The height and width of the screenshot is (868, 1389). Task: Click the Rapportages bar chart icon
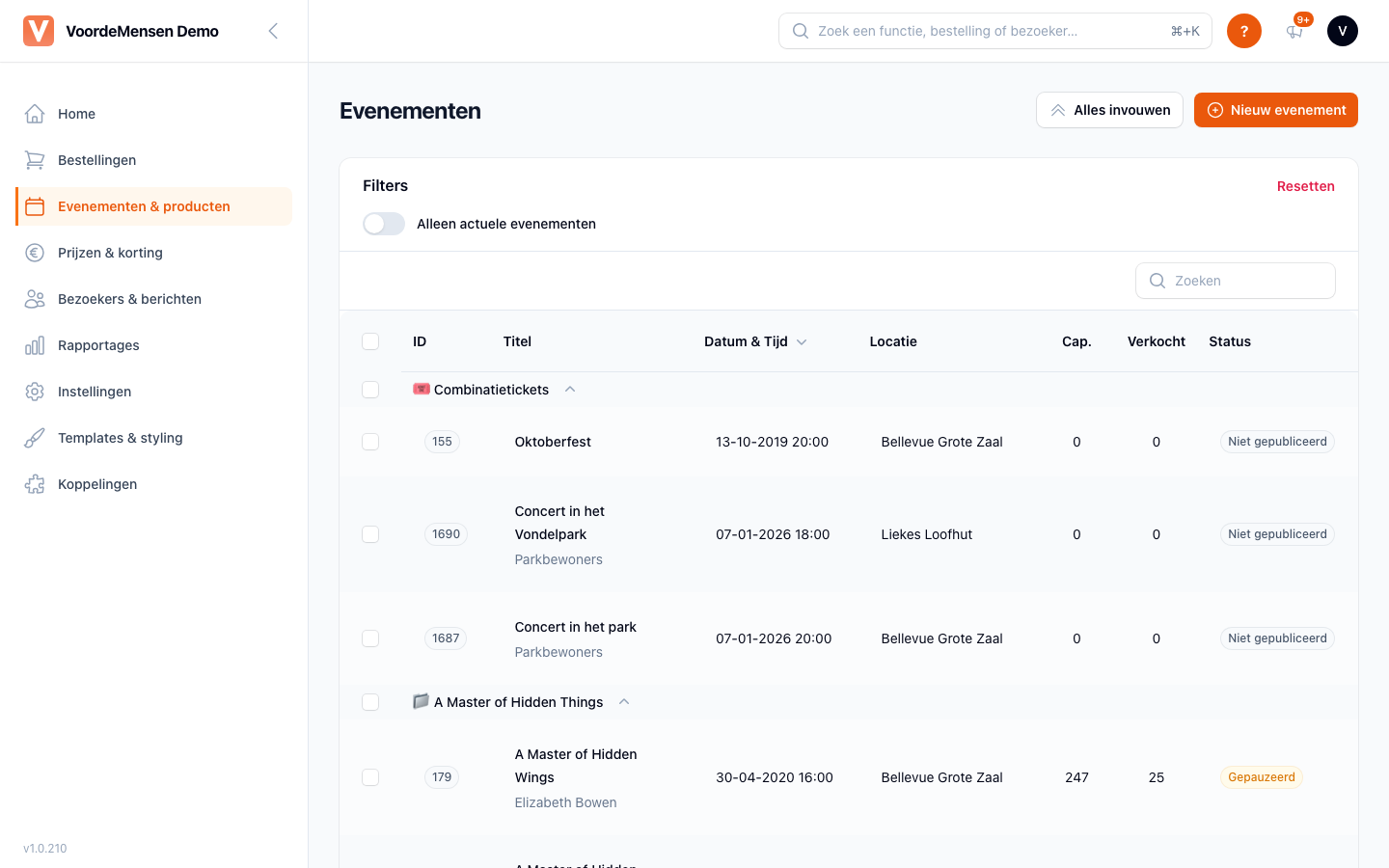point(35,345)
